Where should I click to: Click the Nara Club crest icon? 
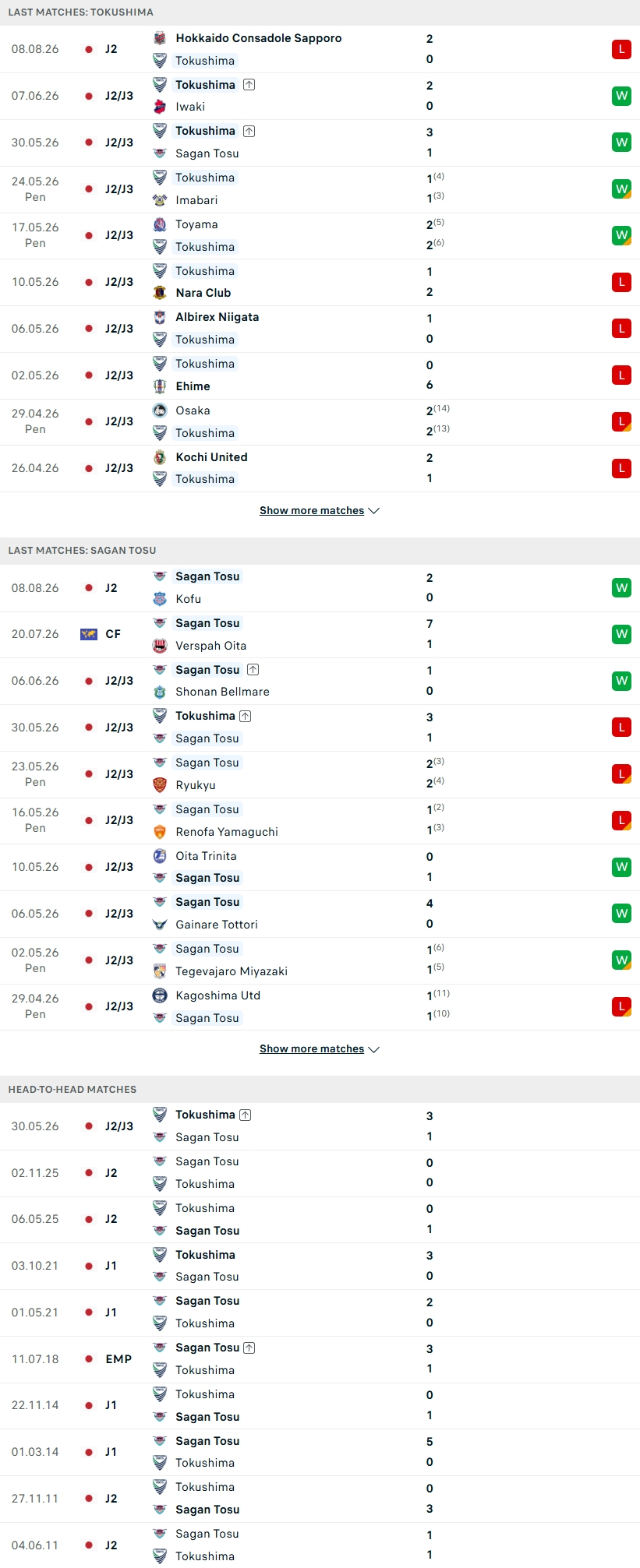click(160, 293)
